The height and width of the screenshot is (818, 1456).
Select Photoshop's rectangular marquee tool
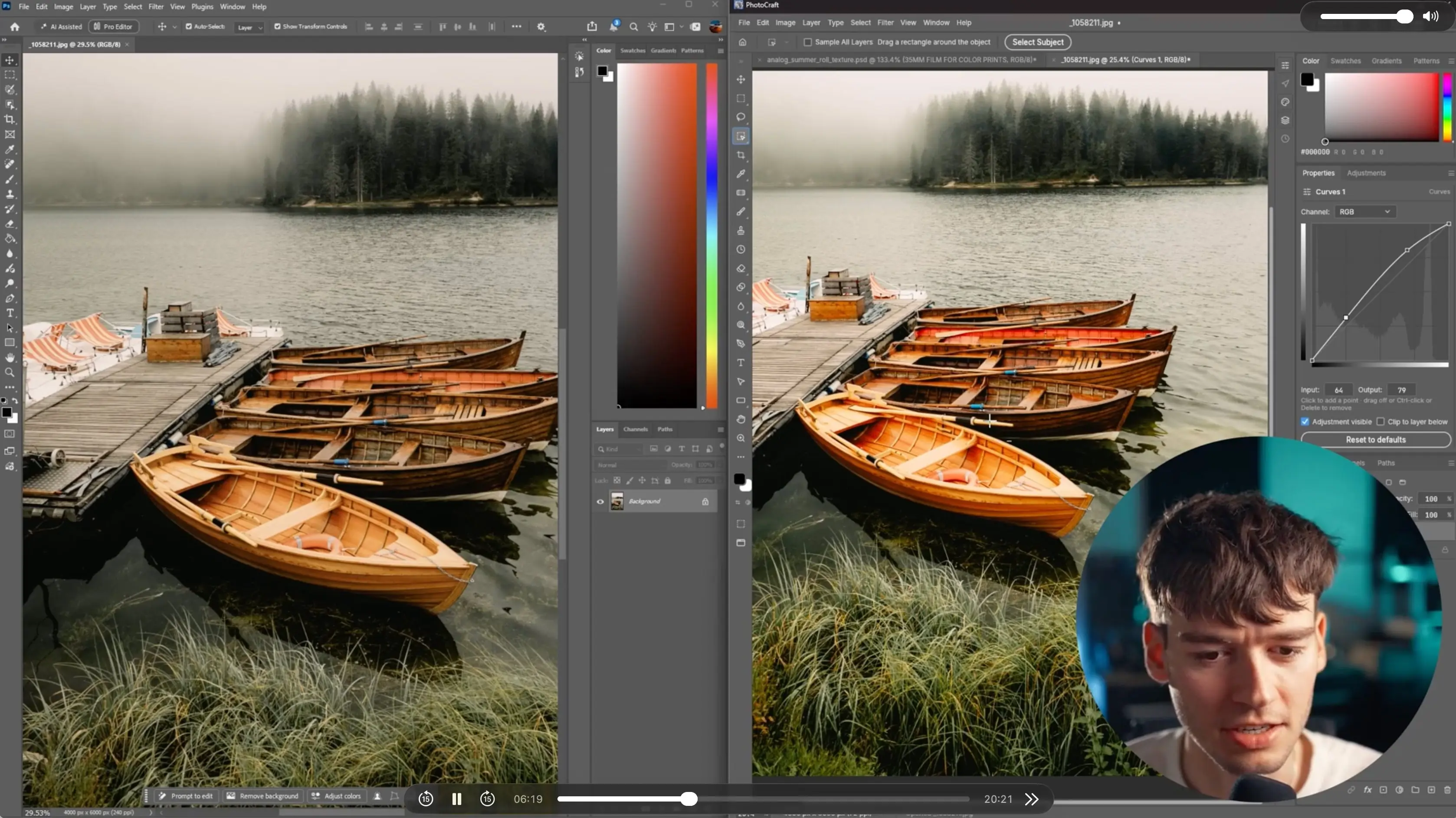click(10, 75)
